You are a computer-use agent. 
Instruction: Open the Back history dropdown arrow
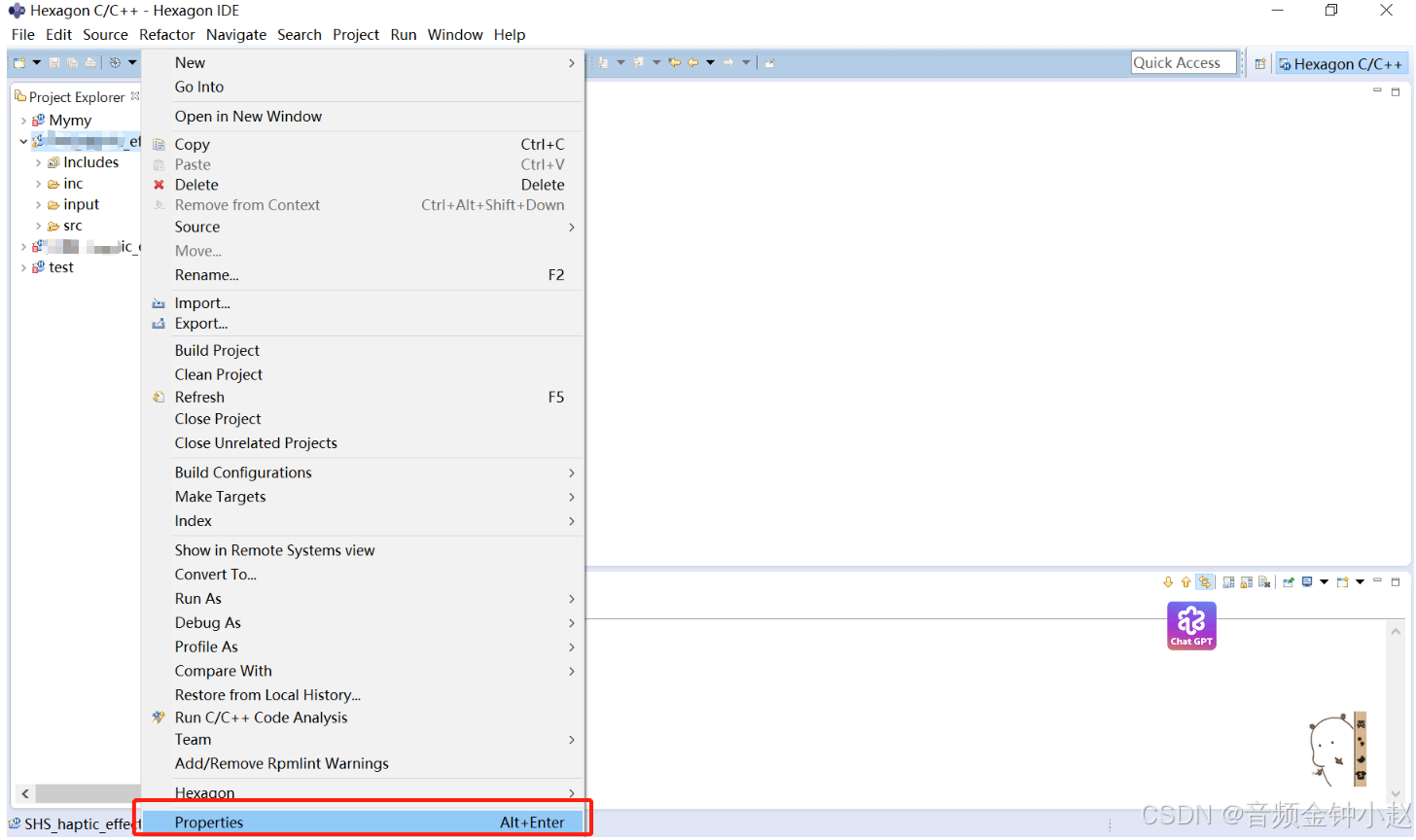point(710,63)
